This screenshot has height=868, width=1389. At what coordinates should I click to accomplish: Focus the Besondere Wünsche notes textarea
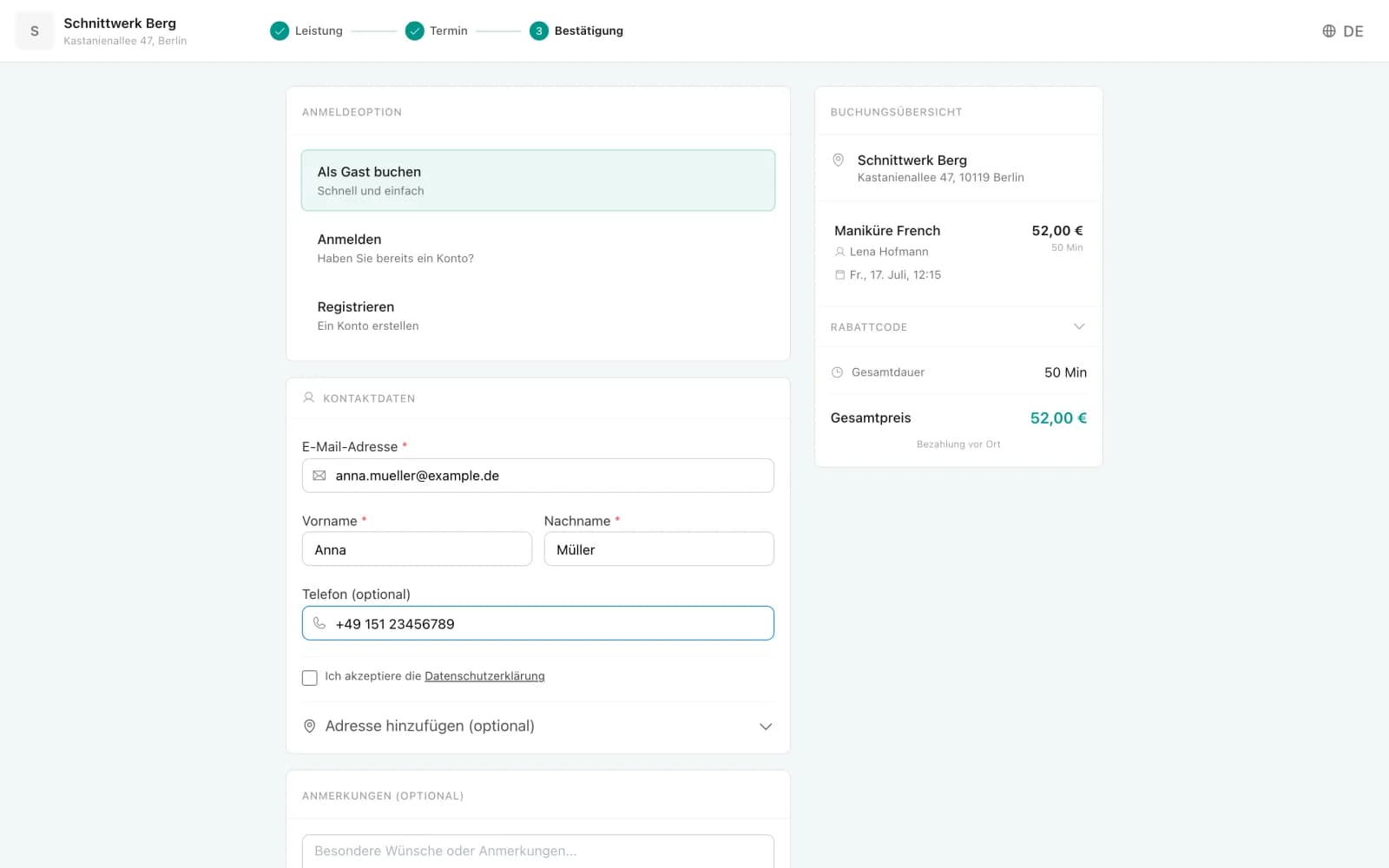pos(538,852)
